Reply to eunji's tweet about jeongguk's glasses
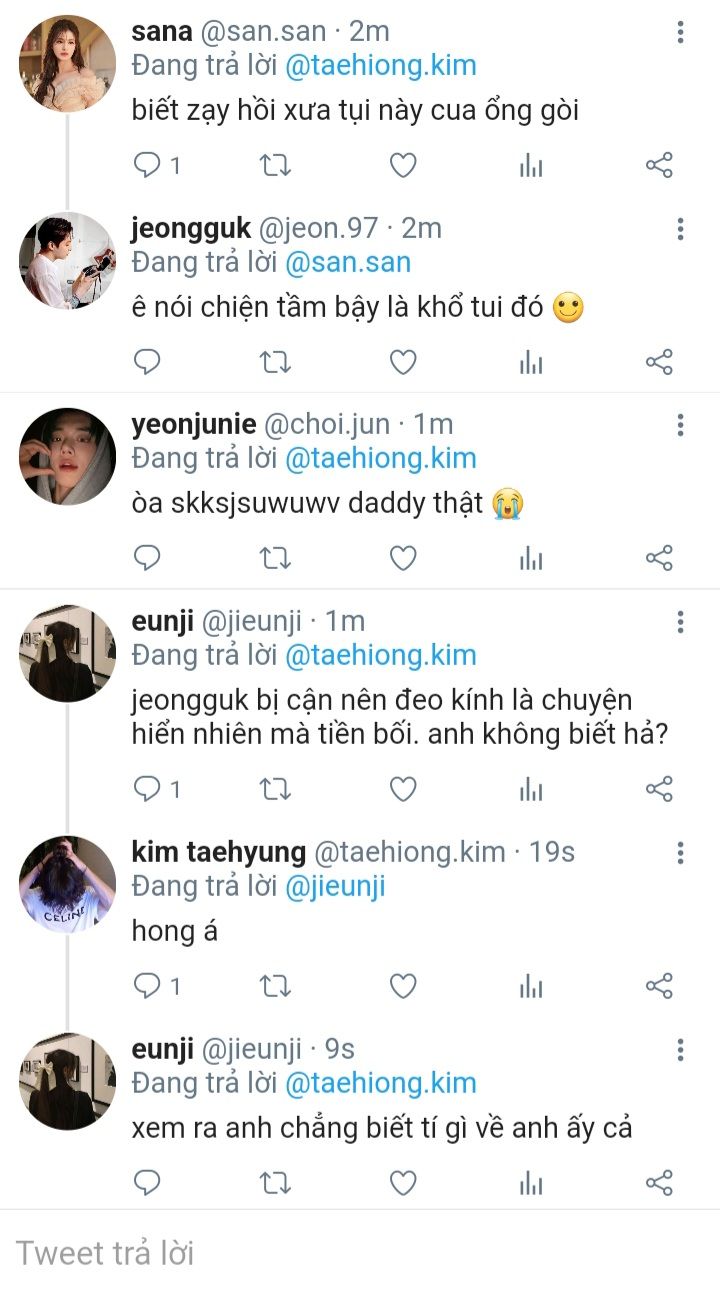The image size is (720, 1296). click(148, 789)
